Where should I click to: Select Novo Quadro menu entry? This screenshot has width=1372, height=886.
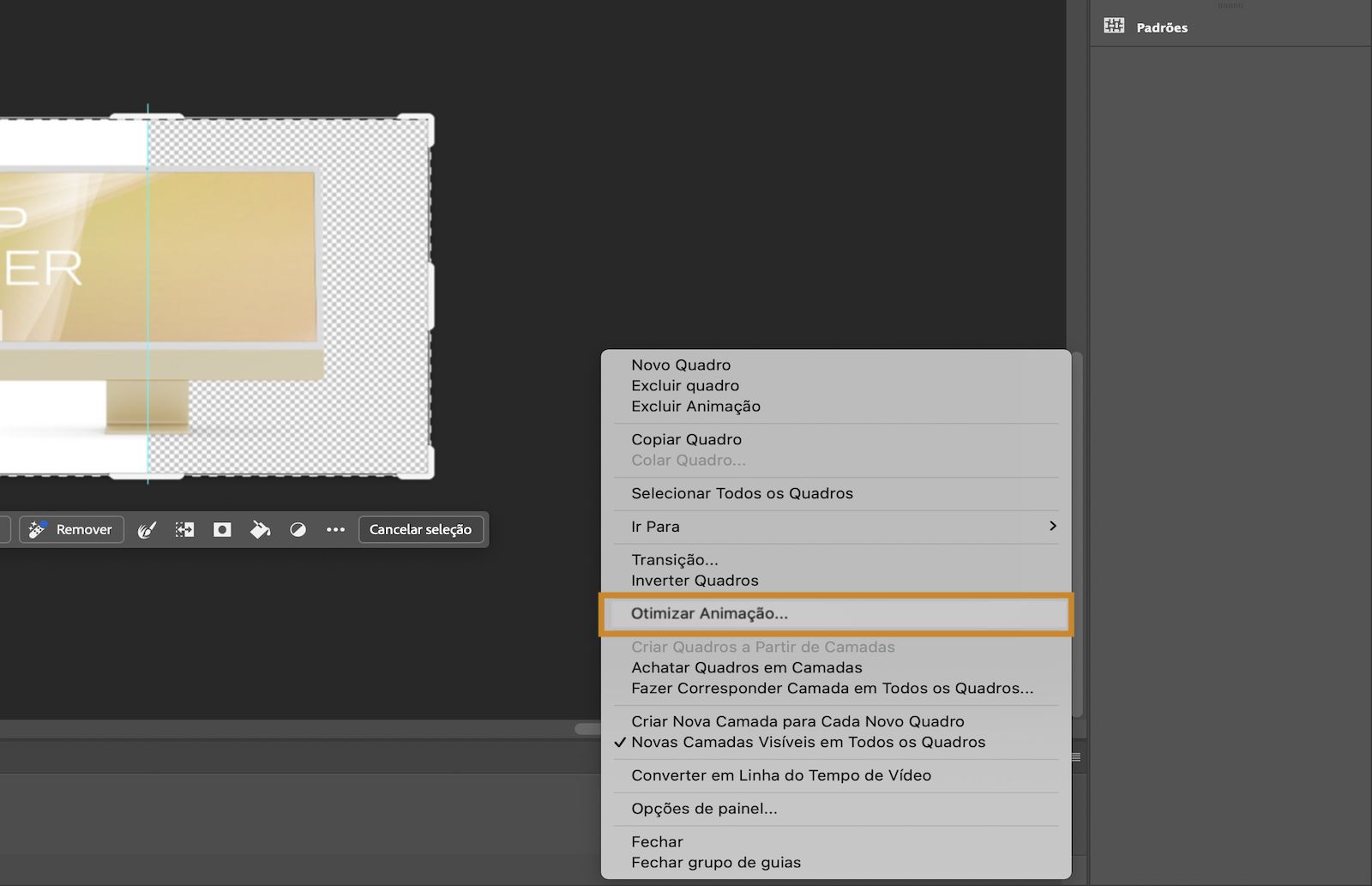(681, 365)
